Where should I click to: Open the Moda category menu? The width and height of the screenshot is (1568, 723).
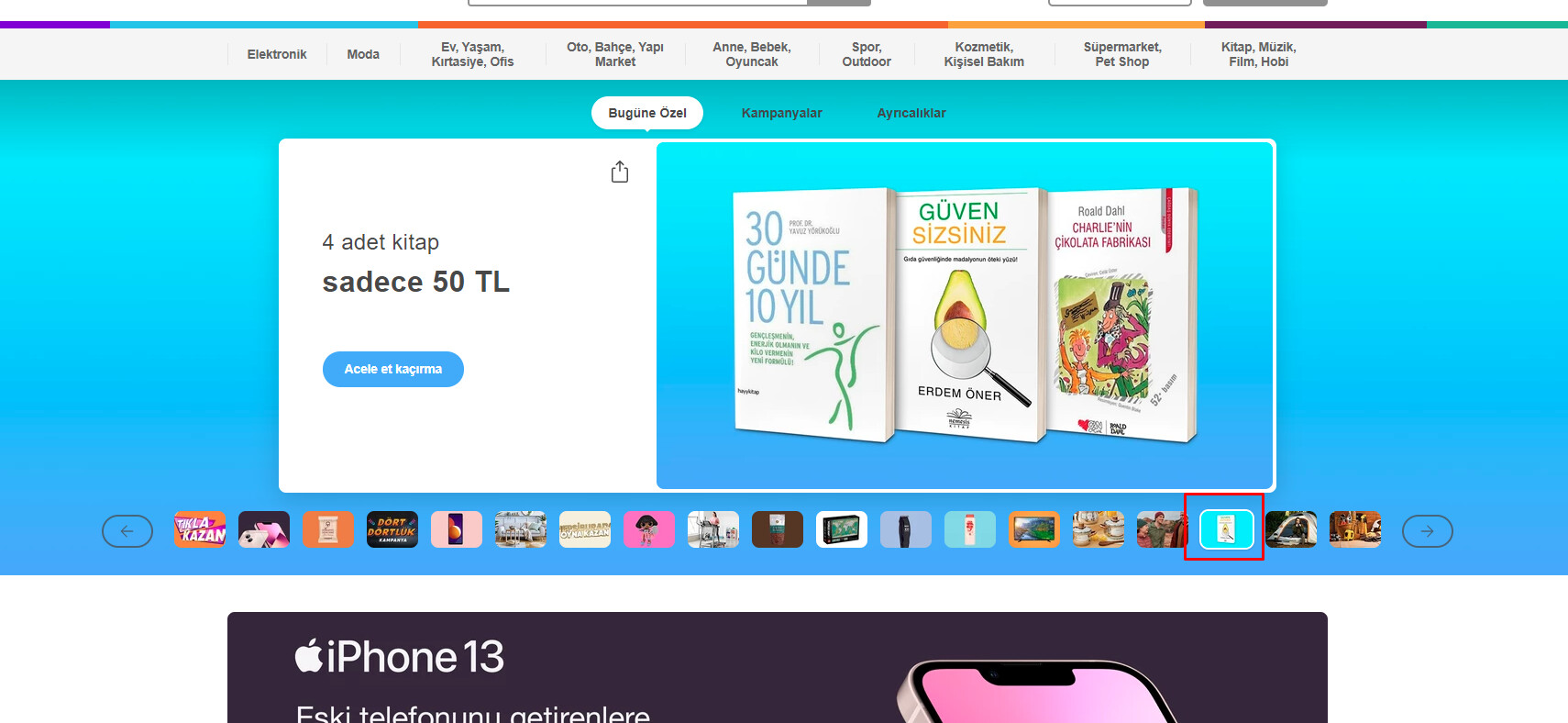coord(363,54)
